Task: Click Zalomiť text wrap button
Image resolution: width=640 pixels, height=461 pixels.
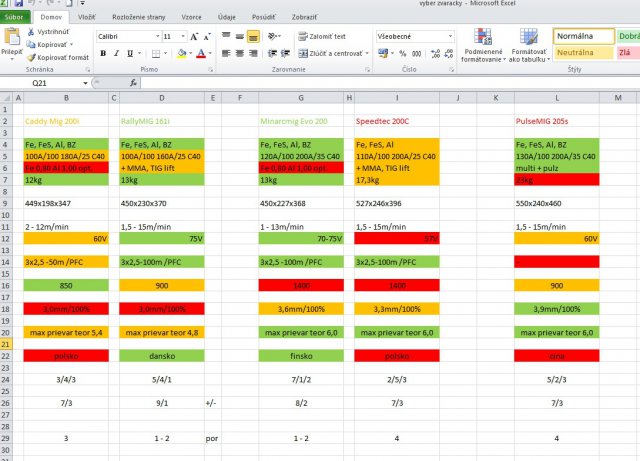Action: tap(322, 36)
